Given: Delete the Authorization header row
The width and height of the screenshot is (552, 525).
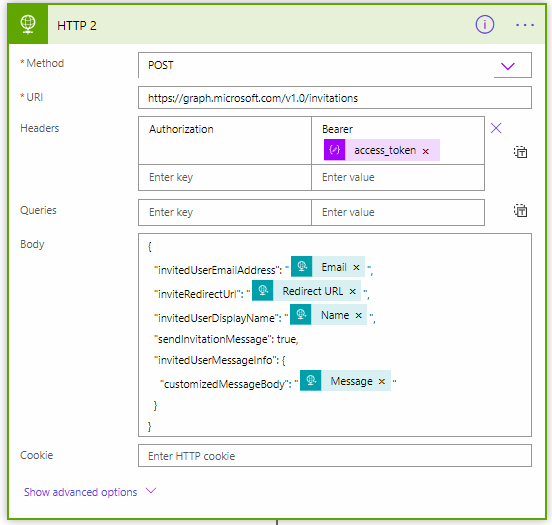Looking at the screenshot, I should (496, 128).
